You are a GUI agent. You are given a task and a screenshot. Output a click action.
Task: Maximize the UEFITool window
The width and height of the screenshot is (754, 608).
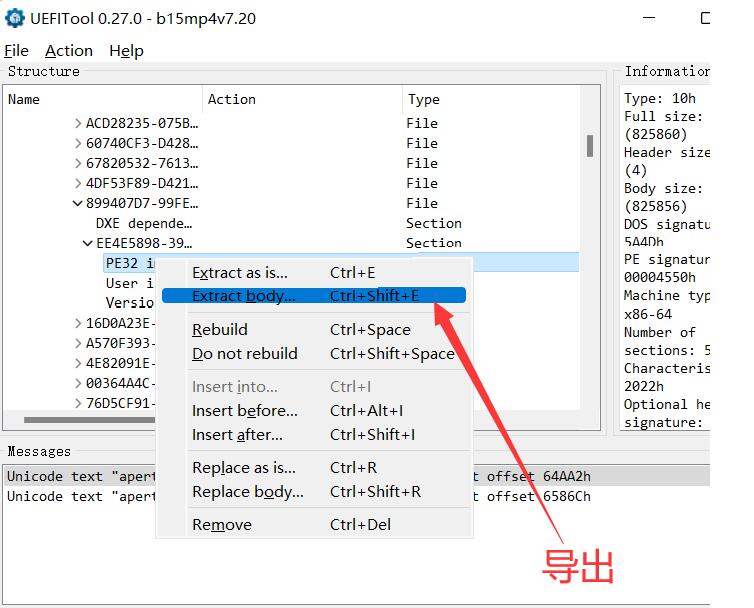(705, 18)
